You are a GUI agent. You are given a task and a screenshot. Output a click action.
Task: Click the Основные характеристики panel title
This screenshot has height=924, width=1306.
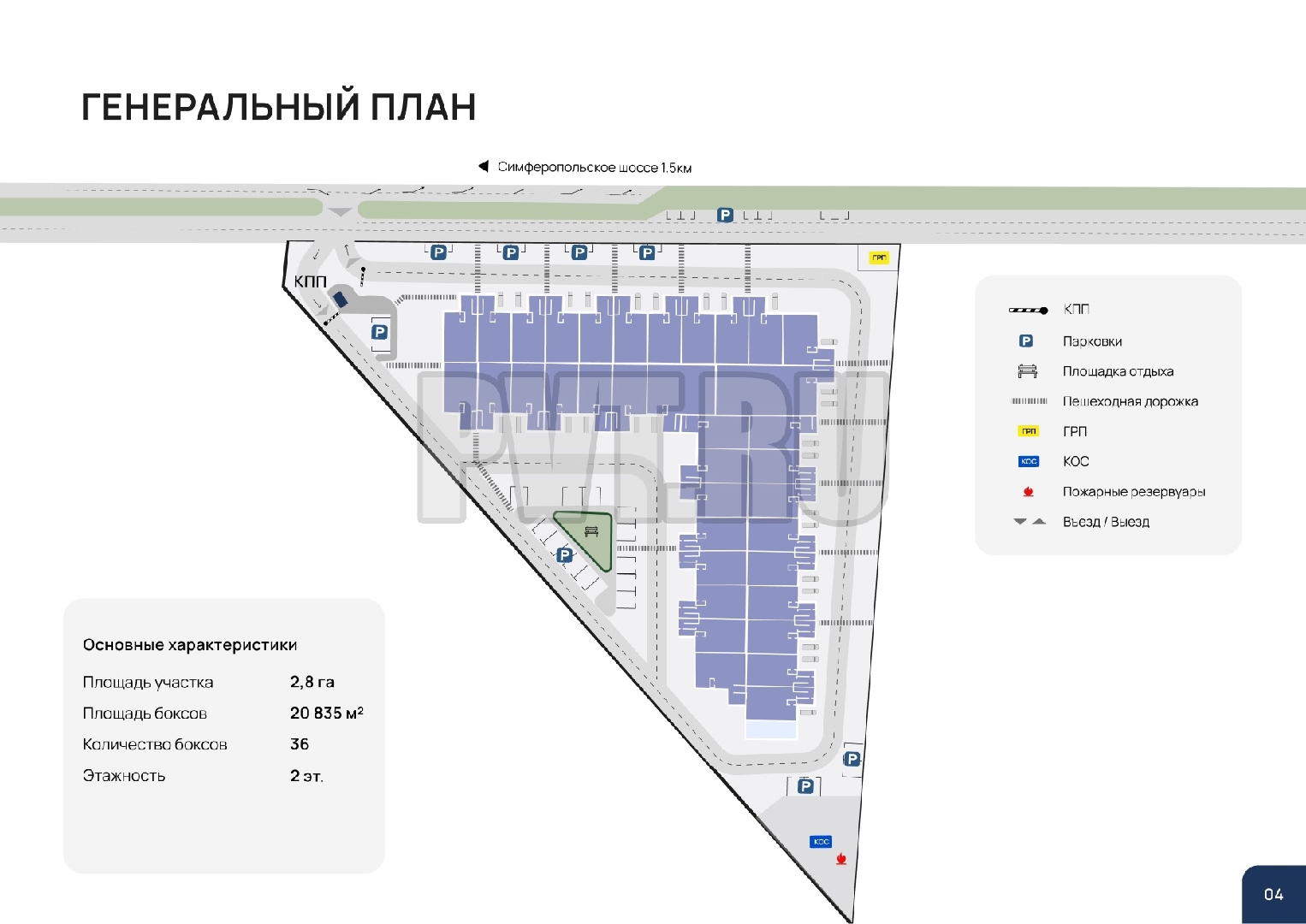190,645
